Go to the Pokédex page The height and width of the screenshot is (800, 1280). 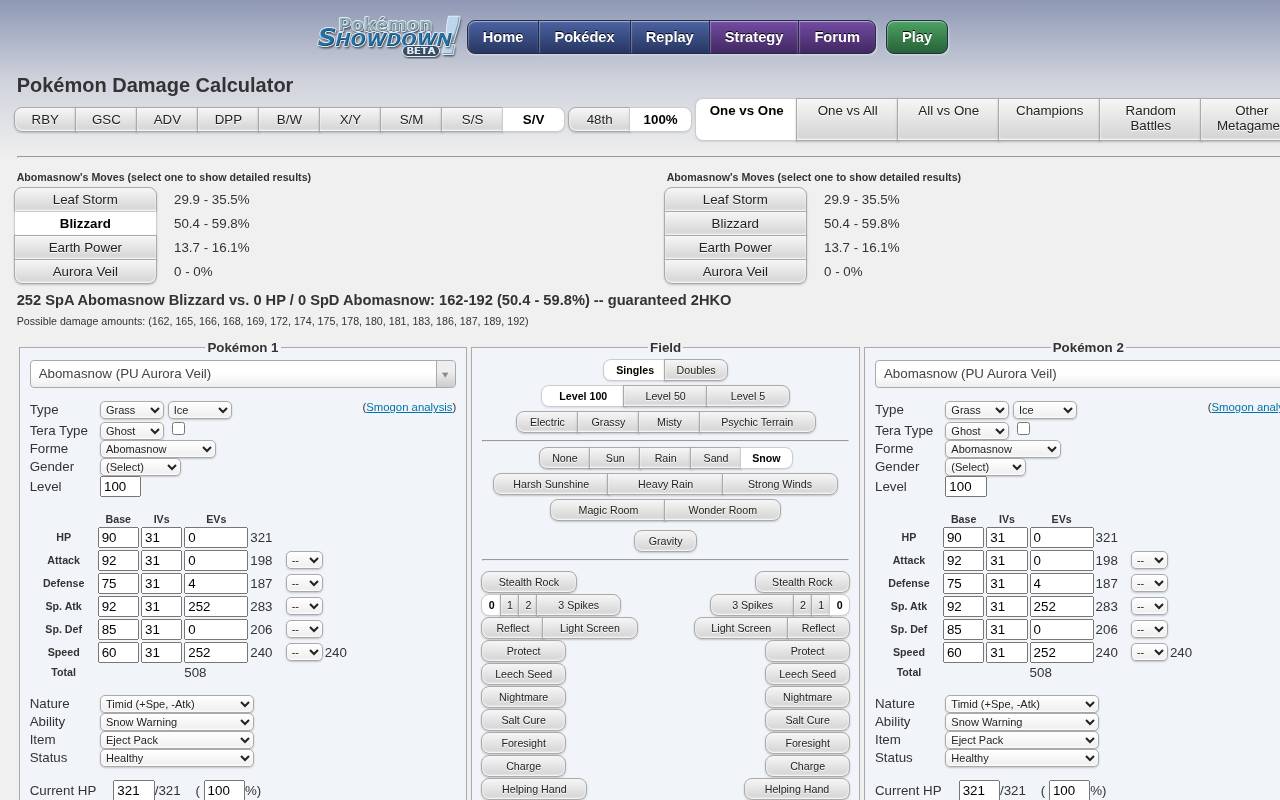pos(584,37)
